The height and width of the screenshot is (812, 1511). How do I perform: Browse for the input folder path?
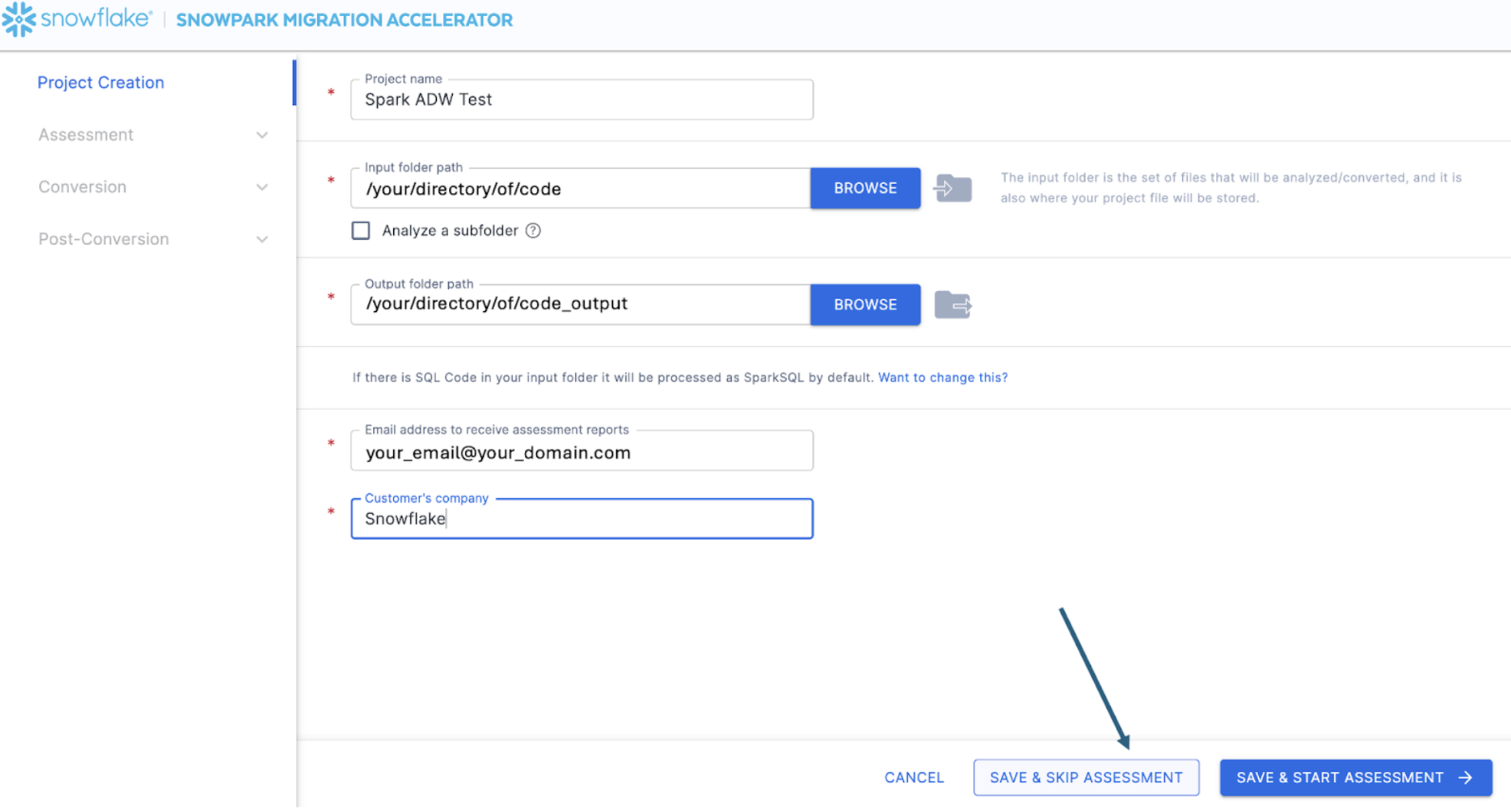(x=865, y=188)
